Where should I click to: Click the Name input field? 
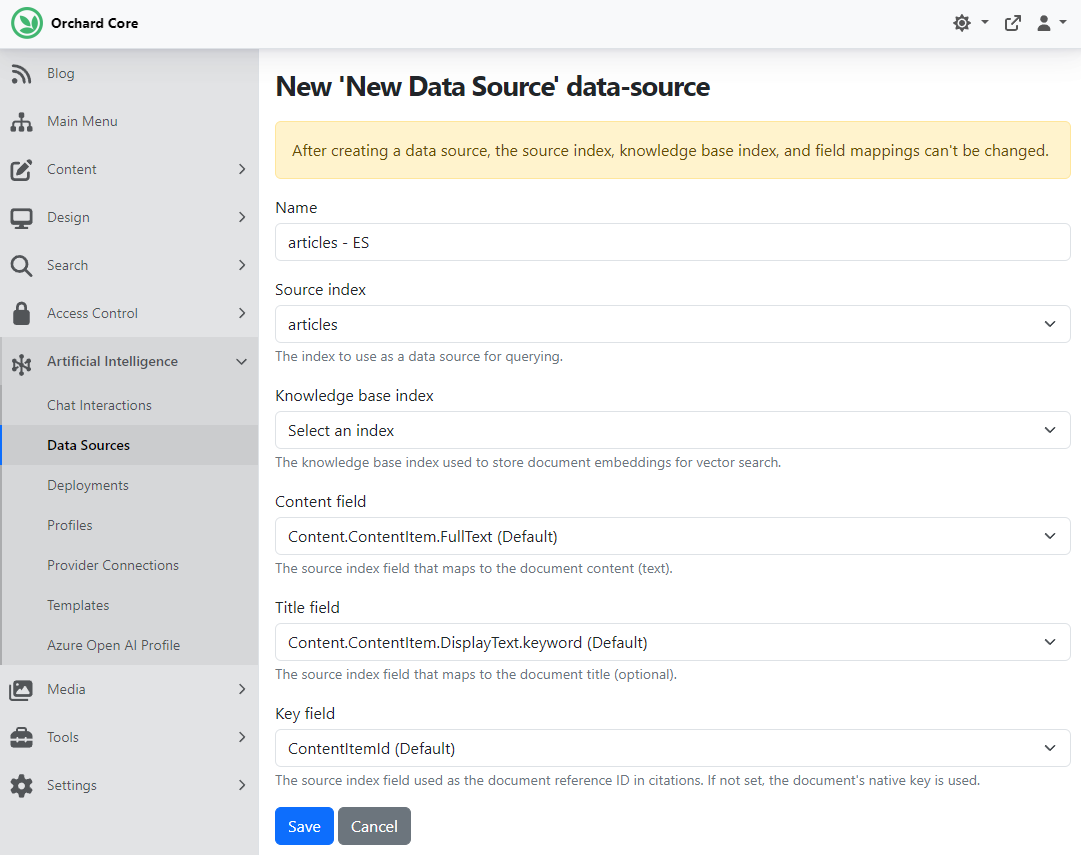point(672,242)
